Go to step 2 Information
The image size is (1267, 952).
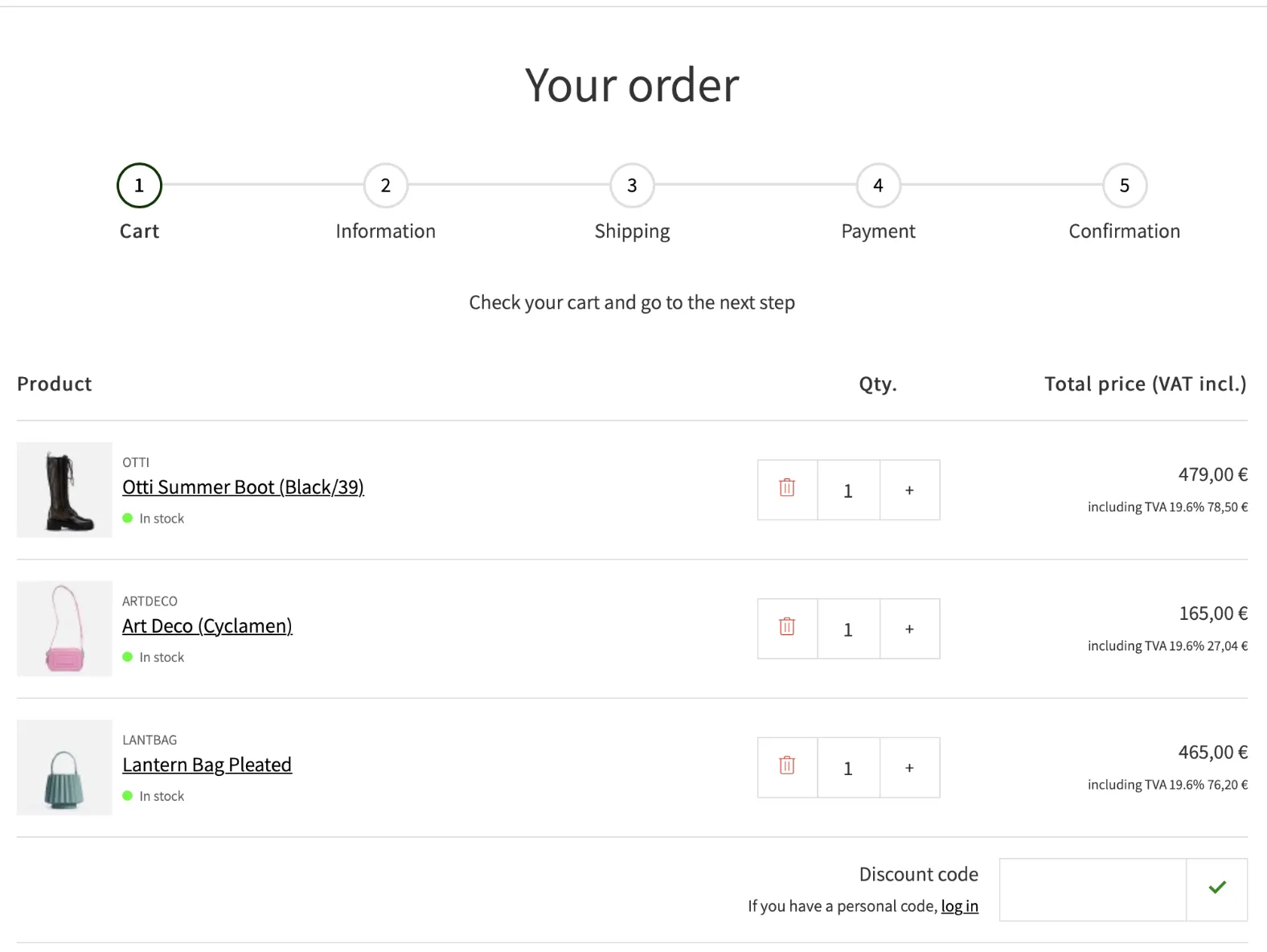click(x=385, y=186)
